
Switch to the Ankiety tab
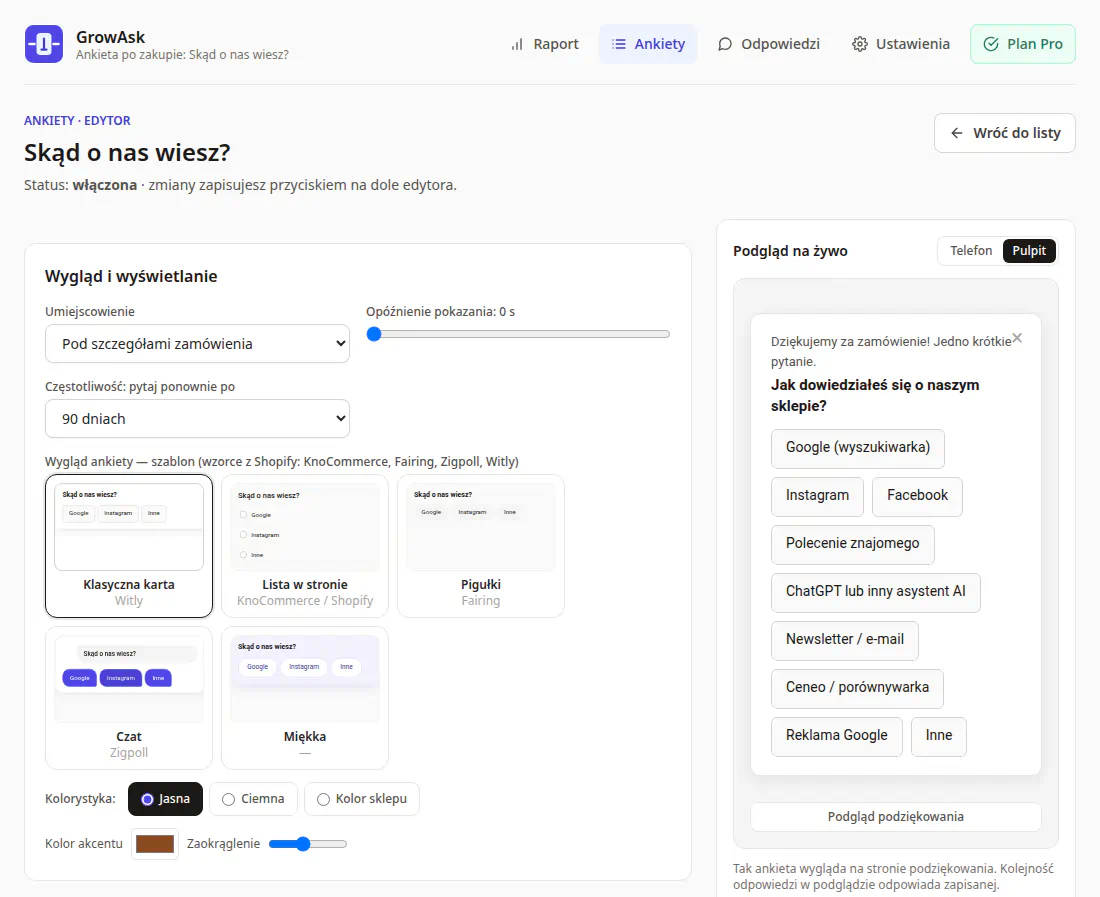[x=648, y=44]
